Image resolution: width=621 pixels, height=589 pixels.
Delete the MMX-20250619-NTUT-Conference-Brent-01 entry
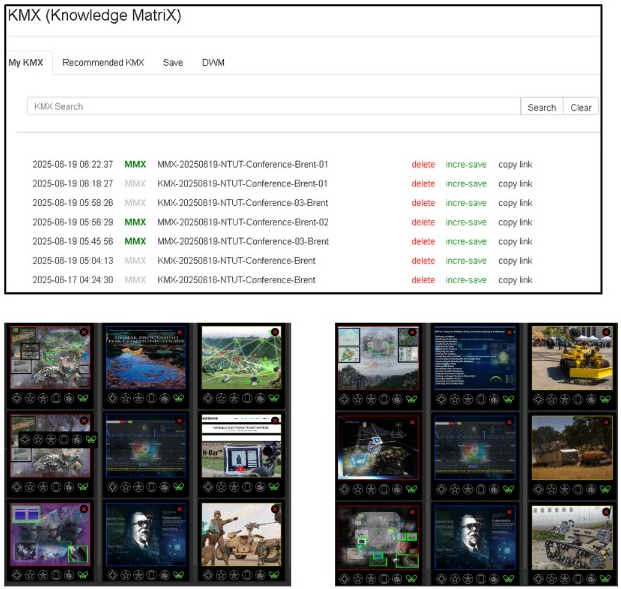[423, 164]
